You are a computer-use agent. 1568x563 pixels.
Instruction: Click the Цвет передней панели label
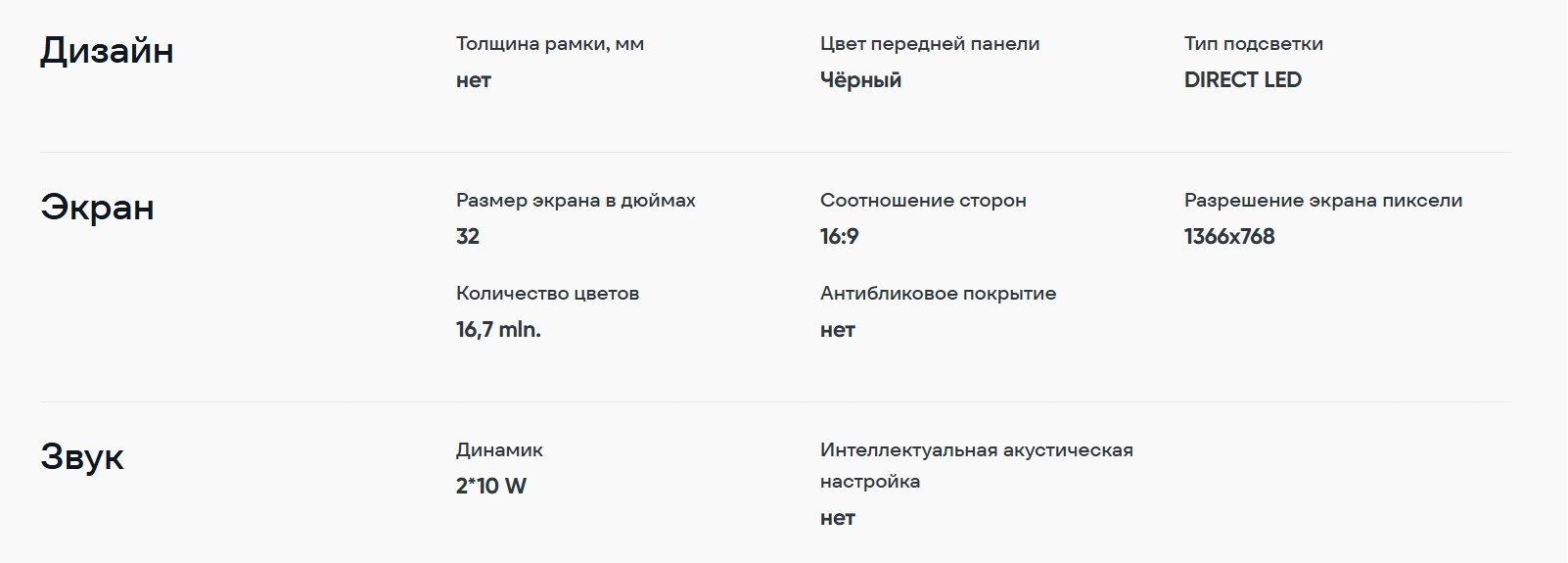point(930,44)
